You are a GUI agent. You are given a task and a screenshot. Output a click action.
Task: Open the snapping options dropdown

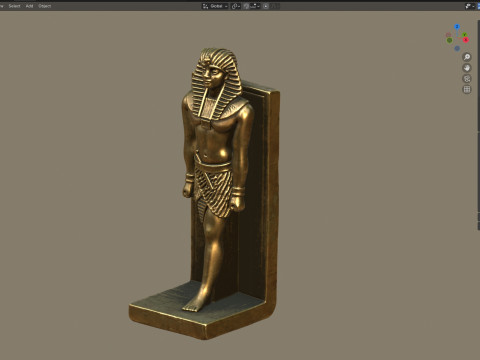point(255,6)
